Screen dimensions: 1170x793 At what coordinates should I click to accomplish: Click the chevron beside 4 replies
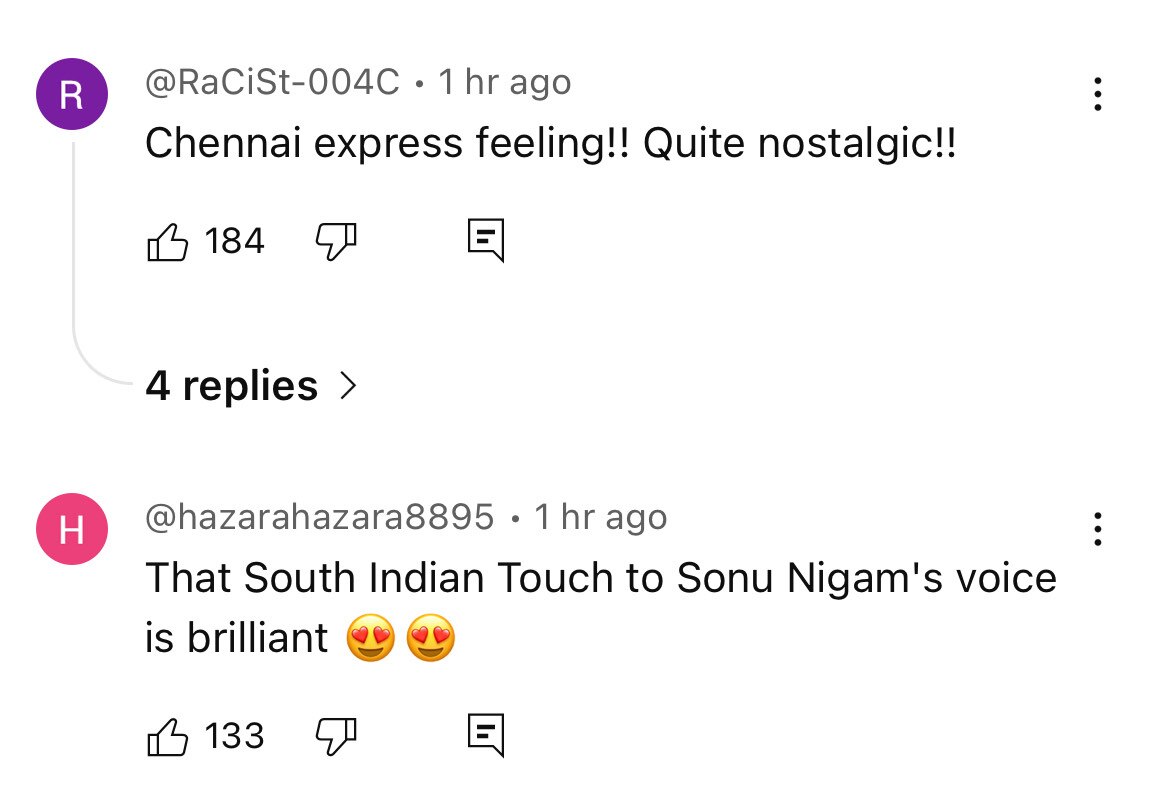pyautogui.click(x=348, y=386)
